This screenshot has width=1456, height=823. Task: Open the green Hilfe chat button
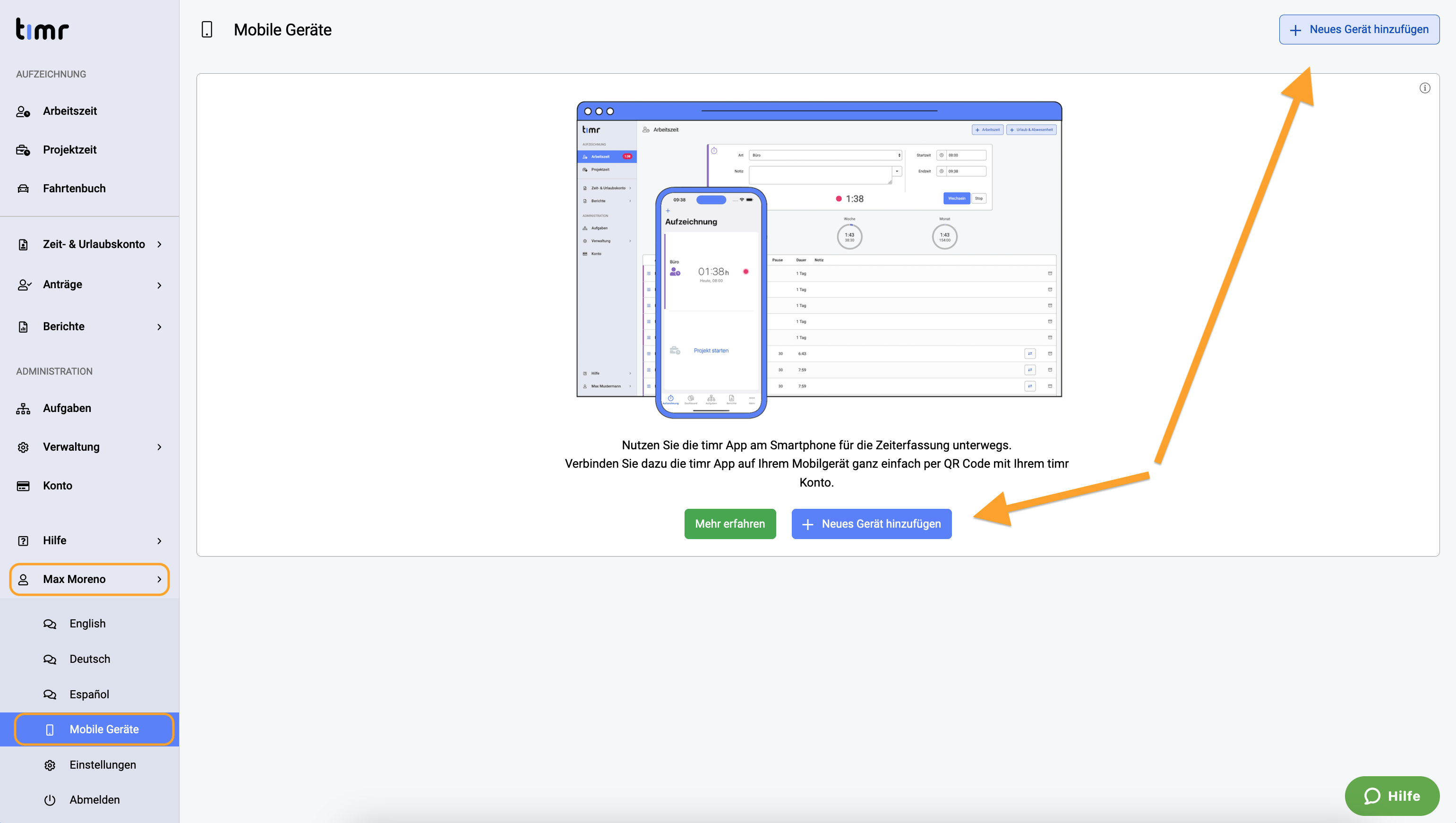click(x=1392, y=796)
